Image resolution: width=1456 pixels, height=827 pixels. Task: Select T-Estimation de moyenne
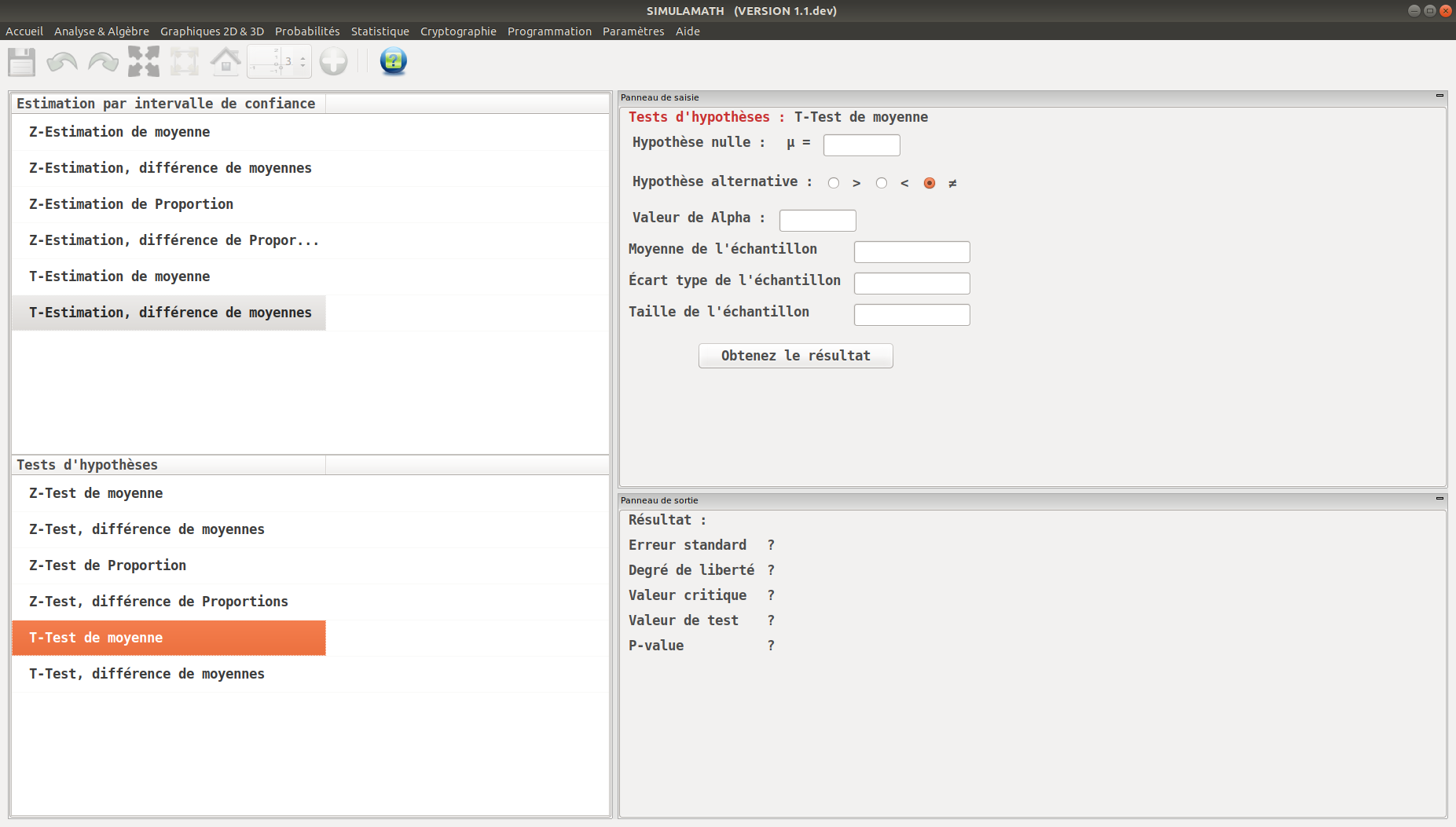click(x=169, y=276)
